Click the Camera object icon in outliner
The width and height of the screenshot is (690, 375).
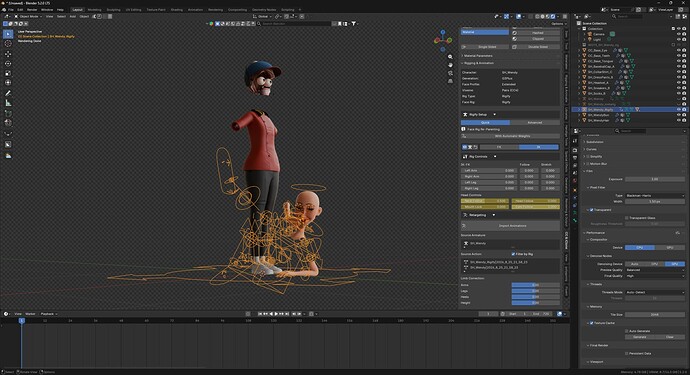click(x=590, y=34)
